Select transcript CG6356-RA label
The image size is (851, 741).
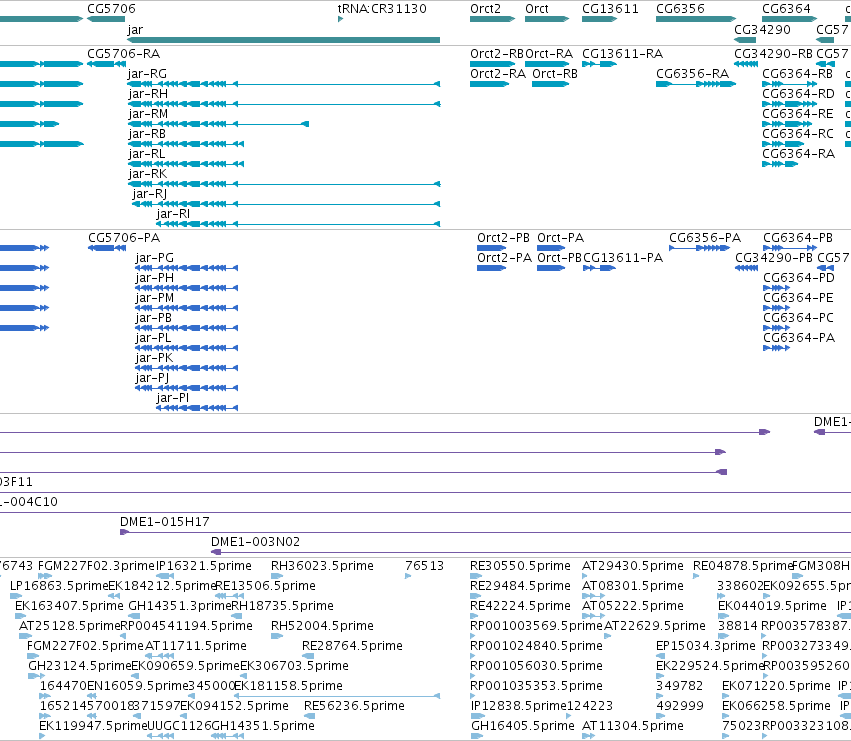coord(693,74)
